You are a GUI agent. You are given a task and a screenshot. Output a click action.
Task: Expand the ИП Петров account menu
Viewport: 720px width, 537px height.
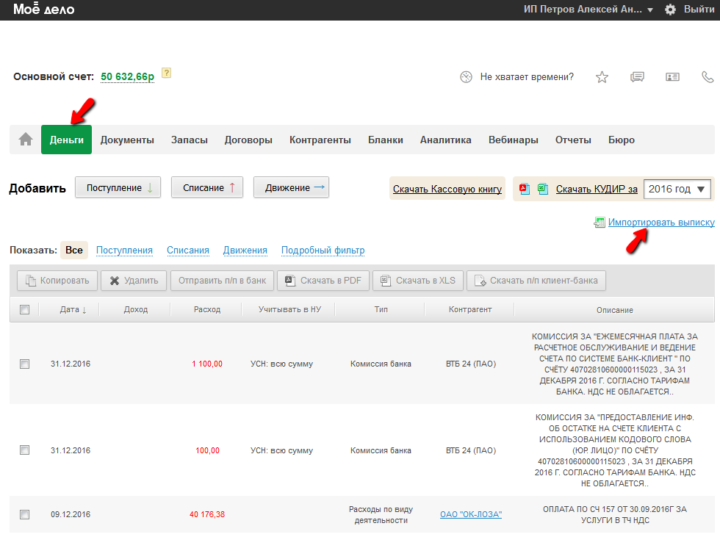pos(588,9)
